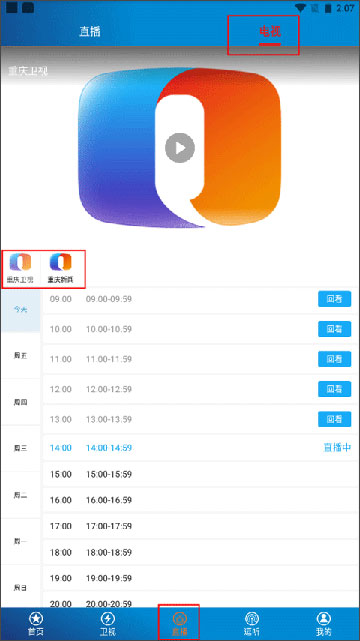Select the 重庆卫视 channel icon
The image size is (360, 641).
point(20,262)
